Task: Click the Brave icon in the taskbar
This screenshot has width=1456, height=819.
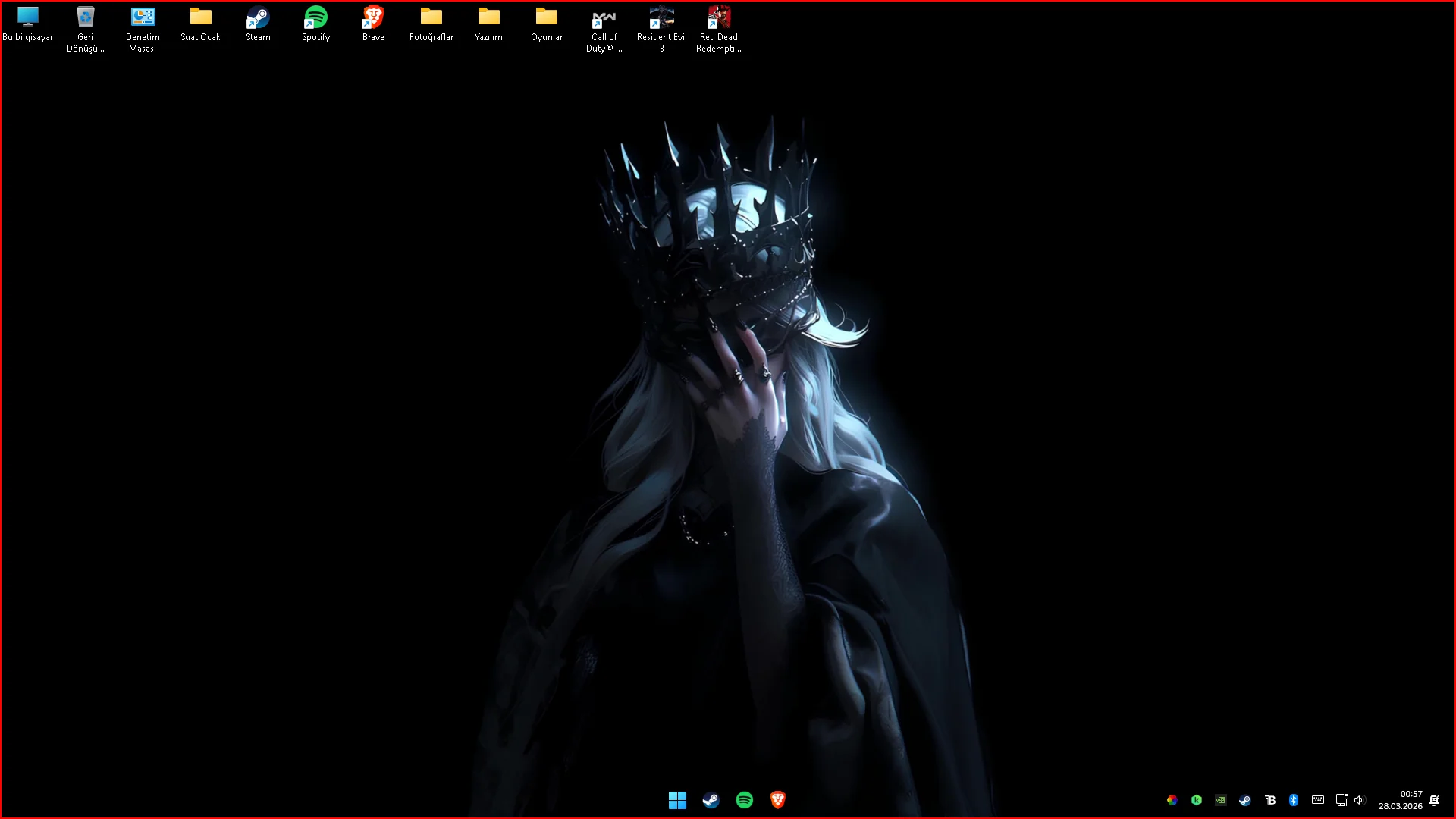Action: (777, 800)
